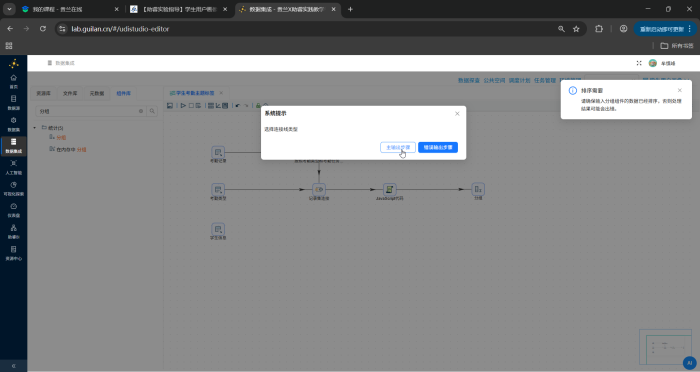
Task: Switch to the 我的课程 browser tab
Action: (71, 9)
